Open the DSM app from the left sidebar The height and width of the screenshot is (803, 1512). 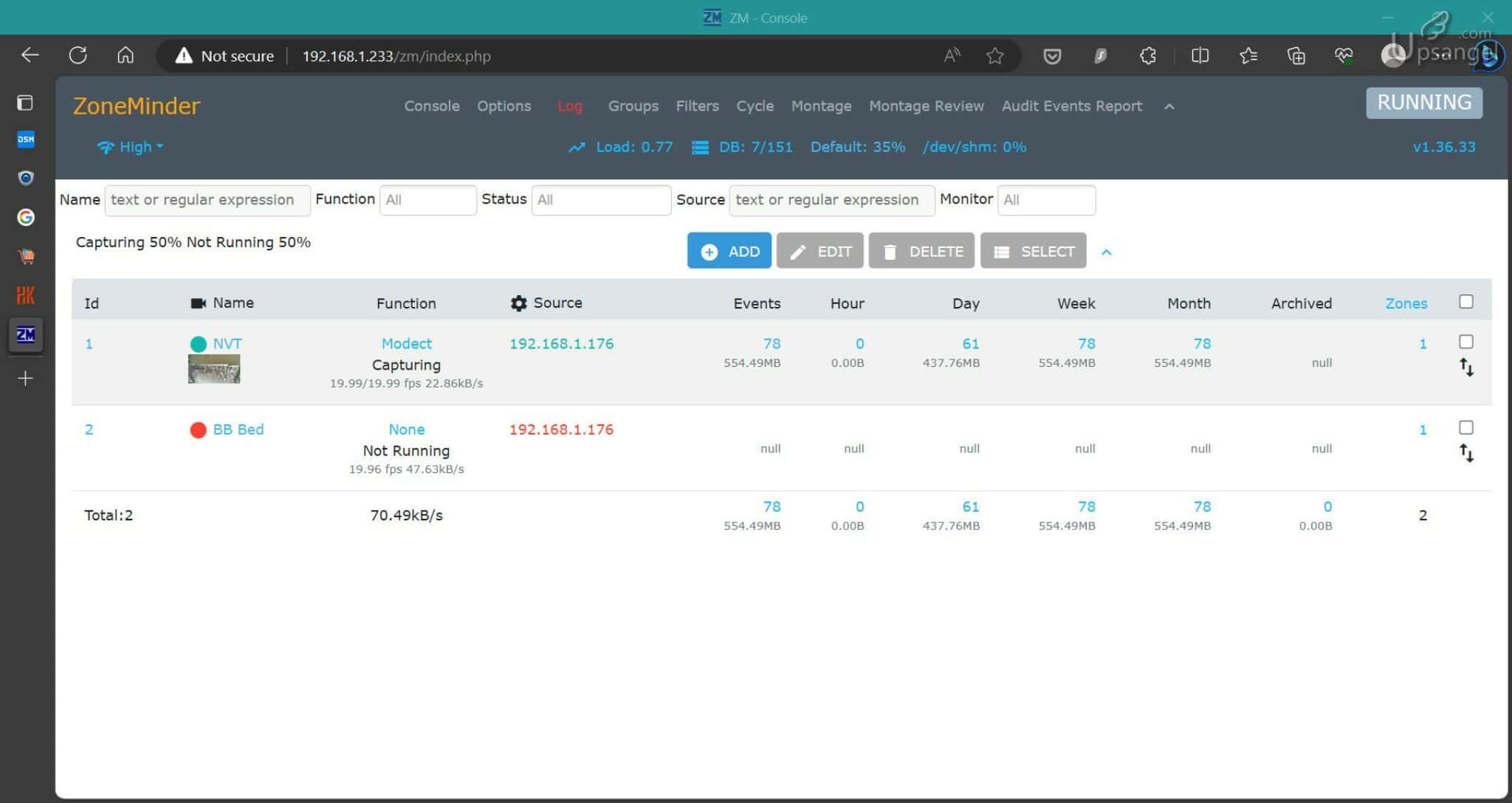click(x=26, y=139)
